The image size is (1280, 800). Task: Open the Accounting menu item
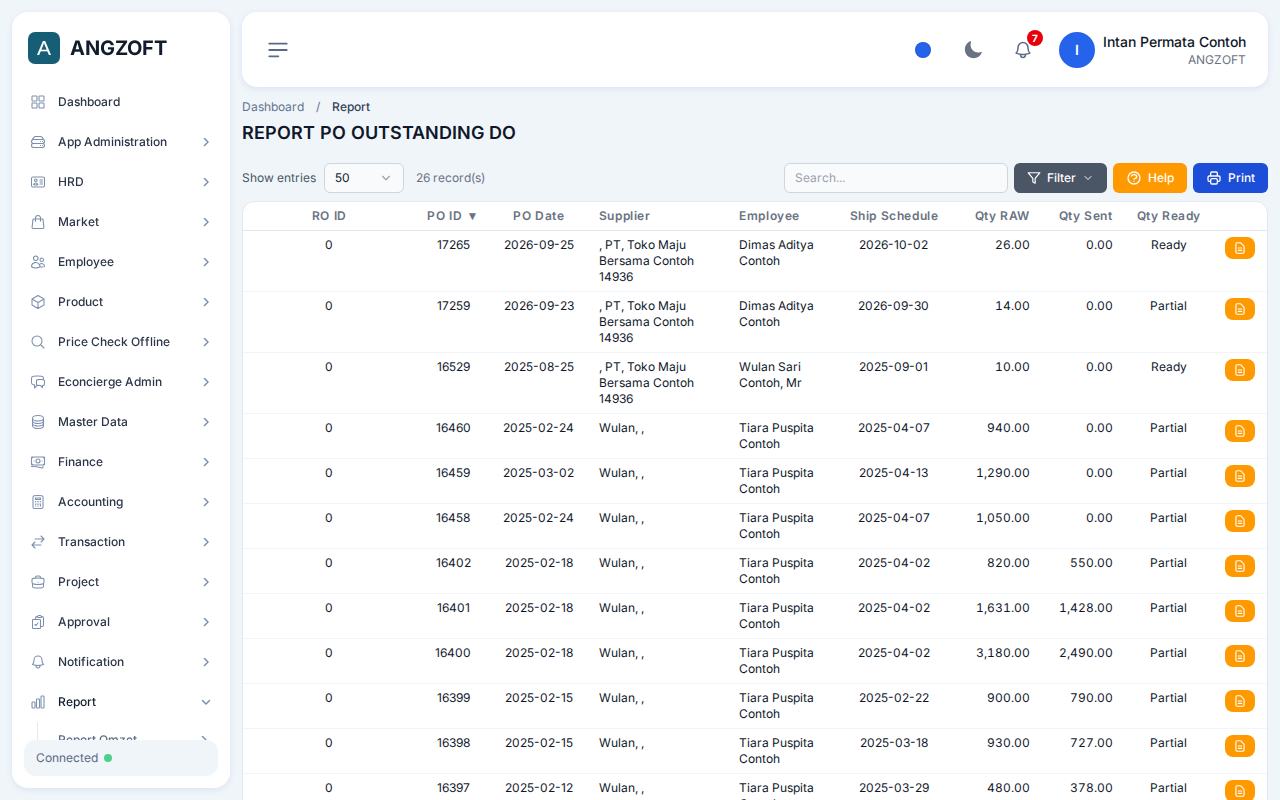121,502
